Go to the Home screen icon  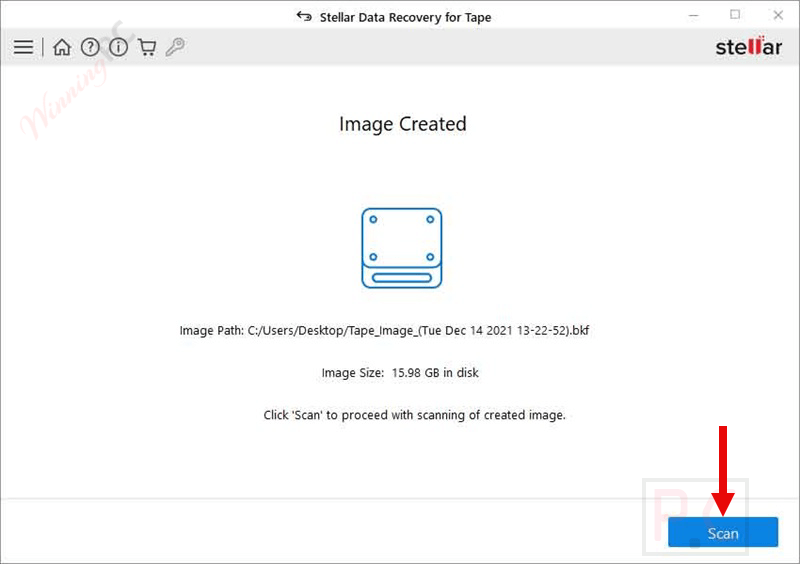tap(62, 47)
